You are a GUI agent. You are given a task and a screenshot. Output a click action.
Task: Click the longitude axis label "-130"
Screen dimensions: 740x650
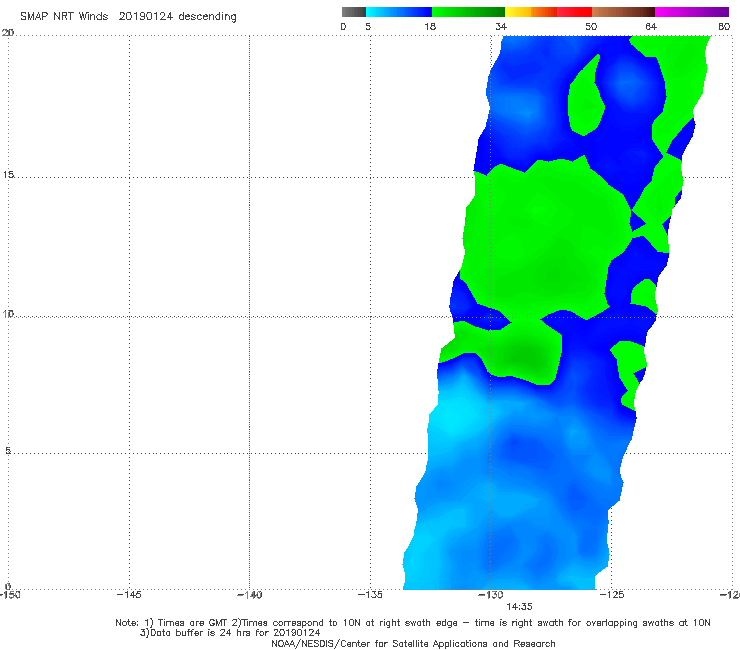click(x=491, y=595)
